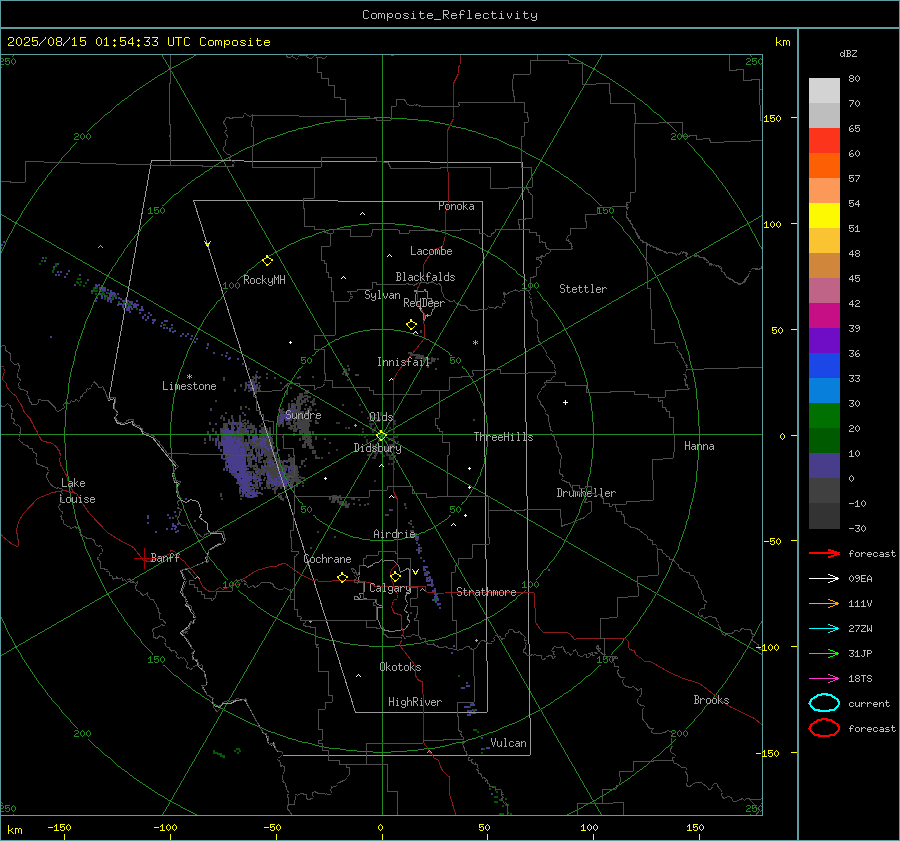Select the bright green 30-20 dBZ swatch
900x841 pixels.
(824, 416)
